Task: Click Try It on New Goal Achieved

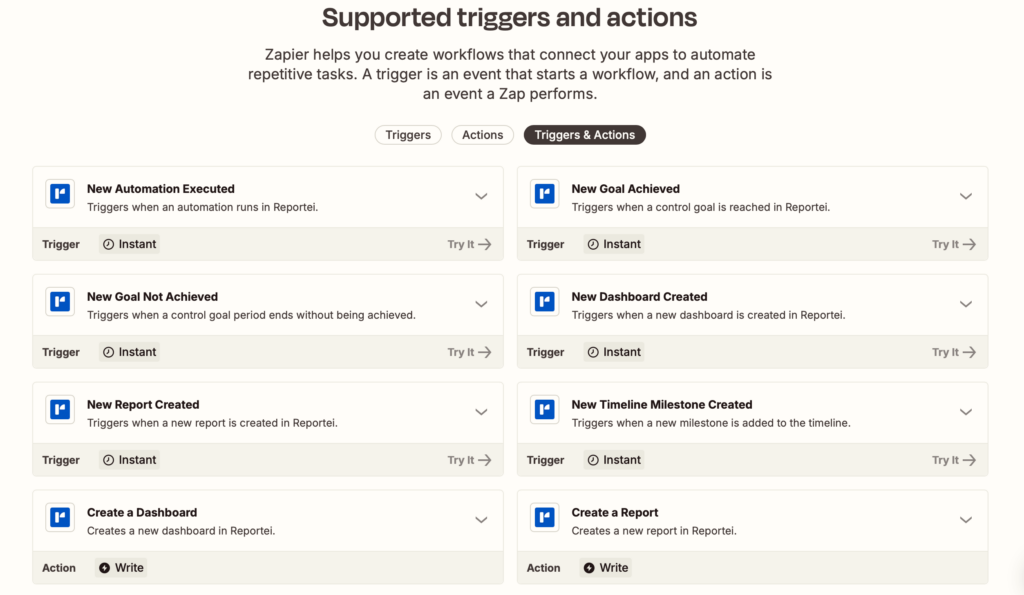Action: [x=953, y=243]
